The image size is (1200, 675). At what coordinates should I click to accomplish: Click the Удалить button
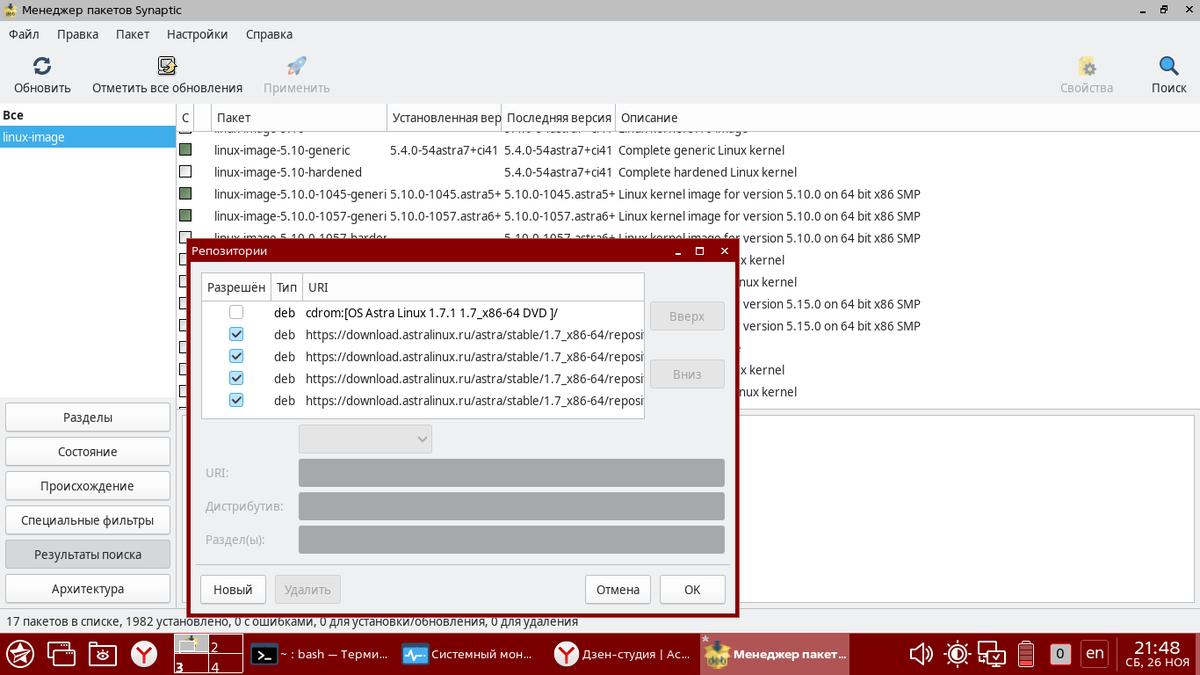(308, 589)
